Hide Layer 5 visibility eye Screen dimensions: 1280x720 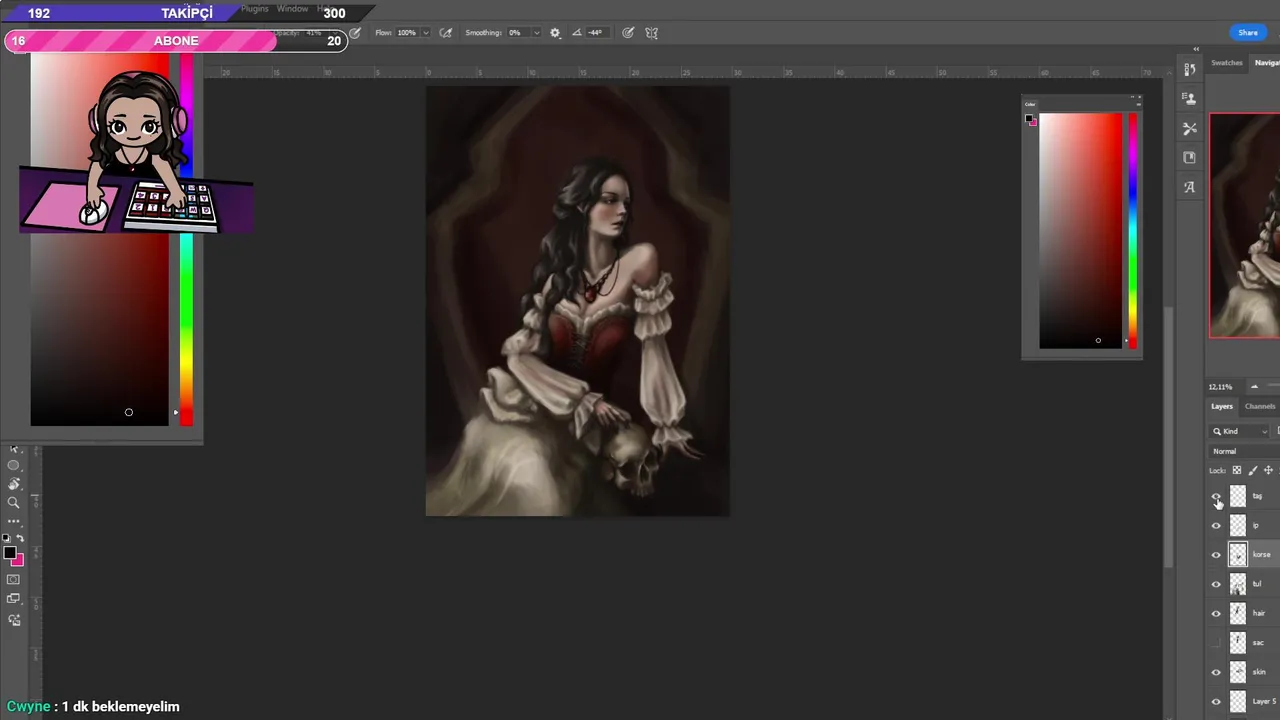click(x=1216, y=701)
